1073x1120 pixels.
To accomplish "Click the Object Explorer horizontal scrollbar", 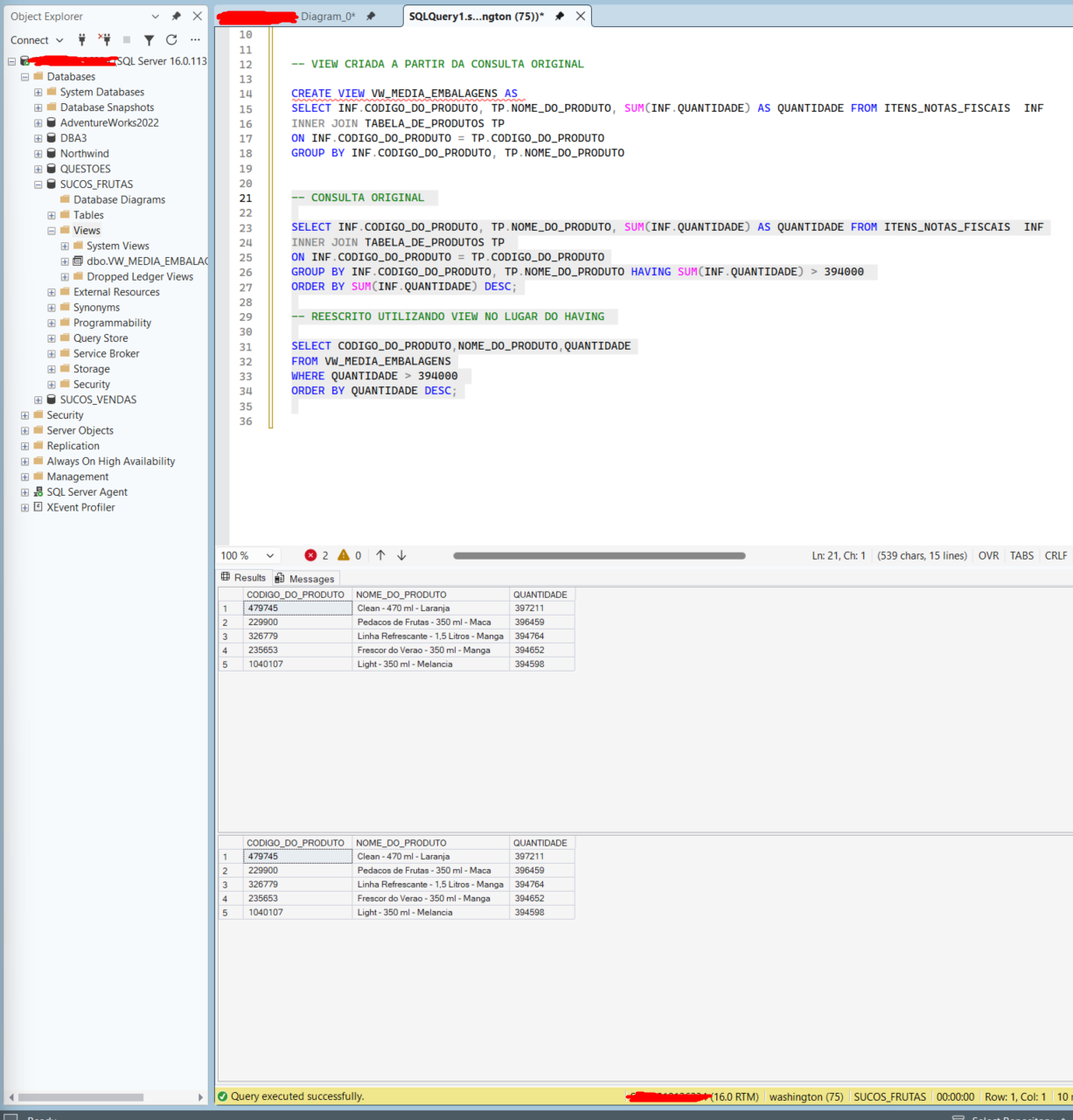I will [80, 1096].
